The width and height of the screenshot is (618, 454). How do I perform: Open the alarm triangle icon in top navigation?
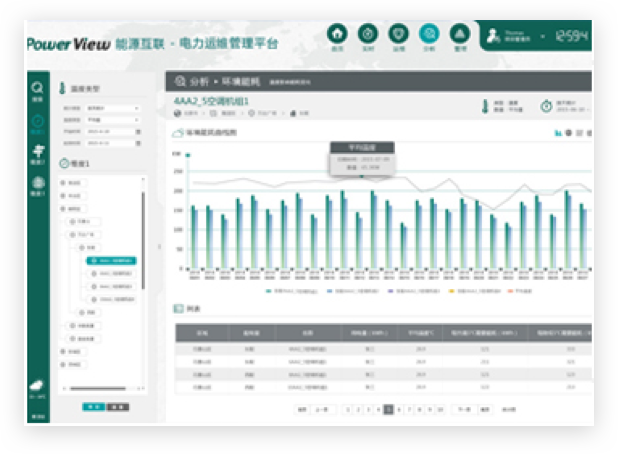[460, 34]
